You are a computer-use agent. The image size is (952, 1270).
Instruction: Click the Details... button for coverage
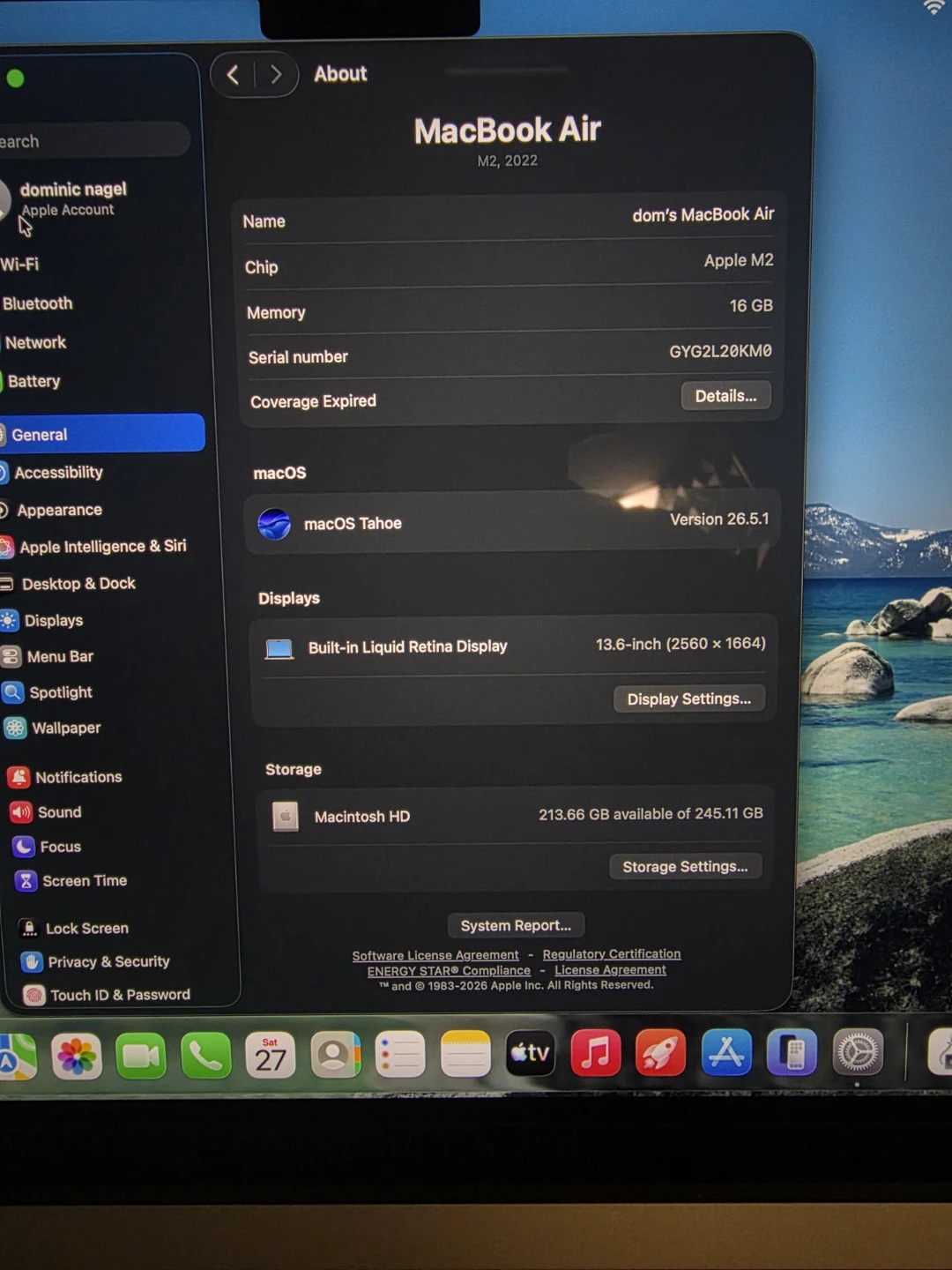click(x=725, y=396)
